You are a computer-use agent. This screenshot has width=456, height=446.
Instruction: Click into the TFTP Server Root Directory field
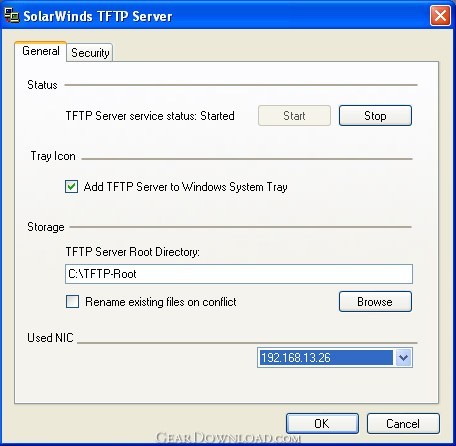pos(239,274)
